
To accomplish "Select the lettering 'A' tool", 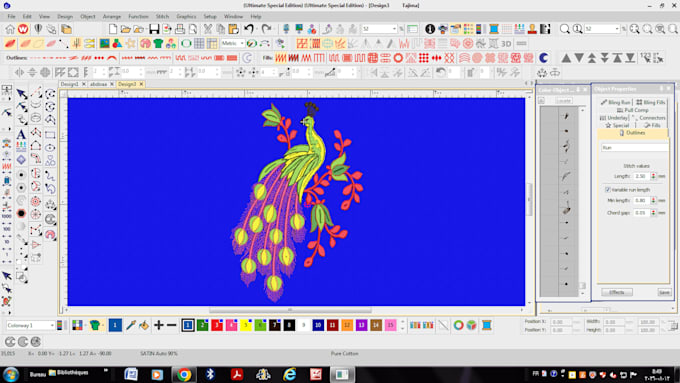I will [21, 134].
